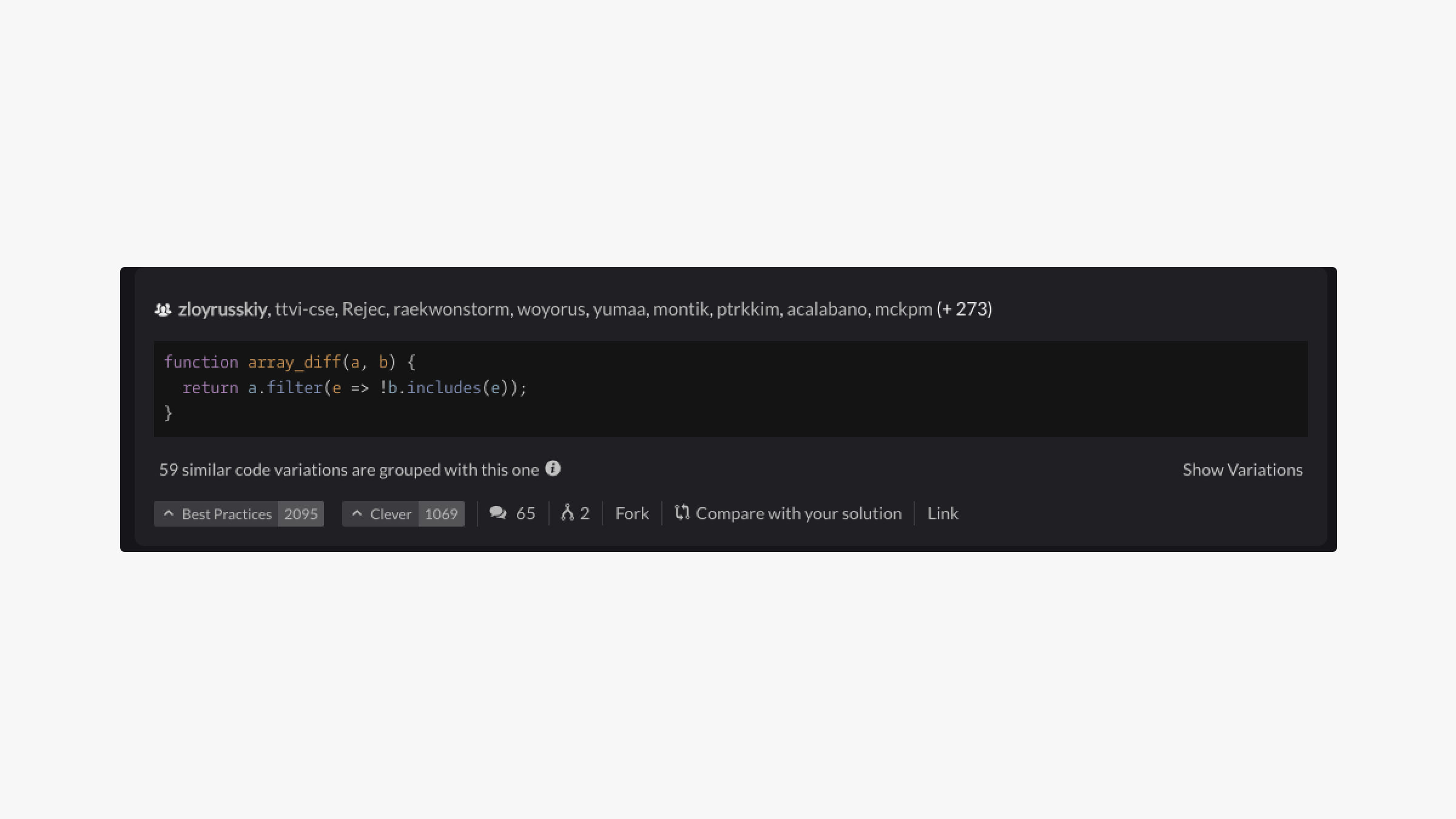
Task: Upvote solution as Clever
Action: 390,514
